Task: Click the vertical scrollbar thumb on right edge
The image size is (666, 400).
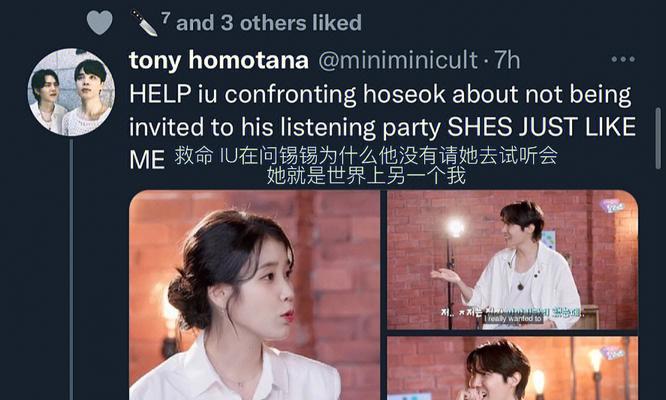Action: tap(658, 138)
